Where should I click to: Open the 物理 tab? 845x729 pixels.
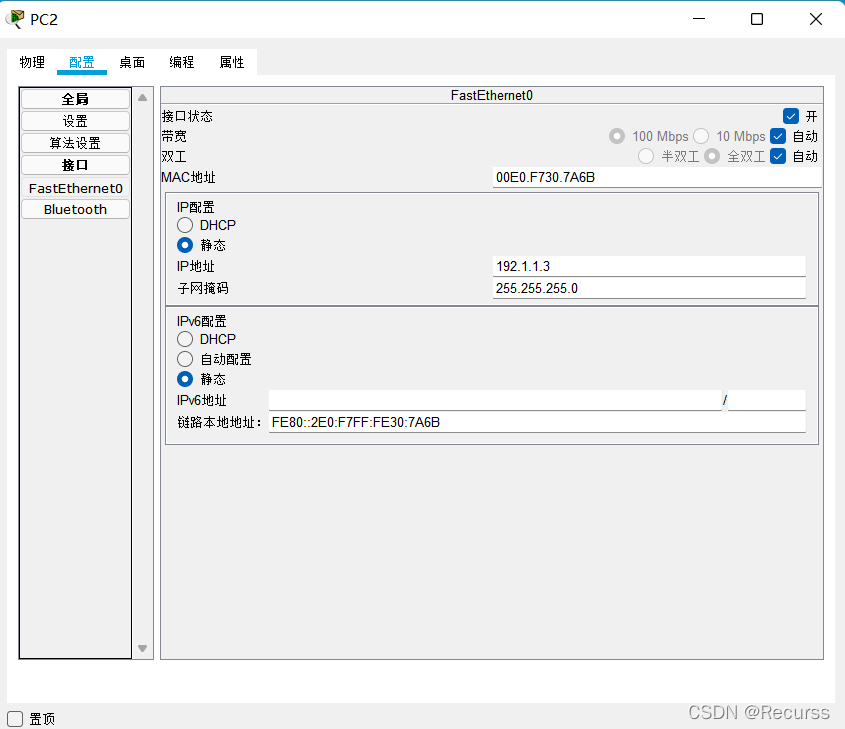[32, 63]
